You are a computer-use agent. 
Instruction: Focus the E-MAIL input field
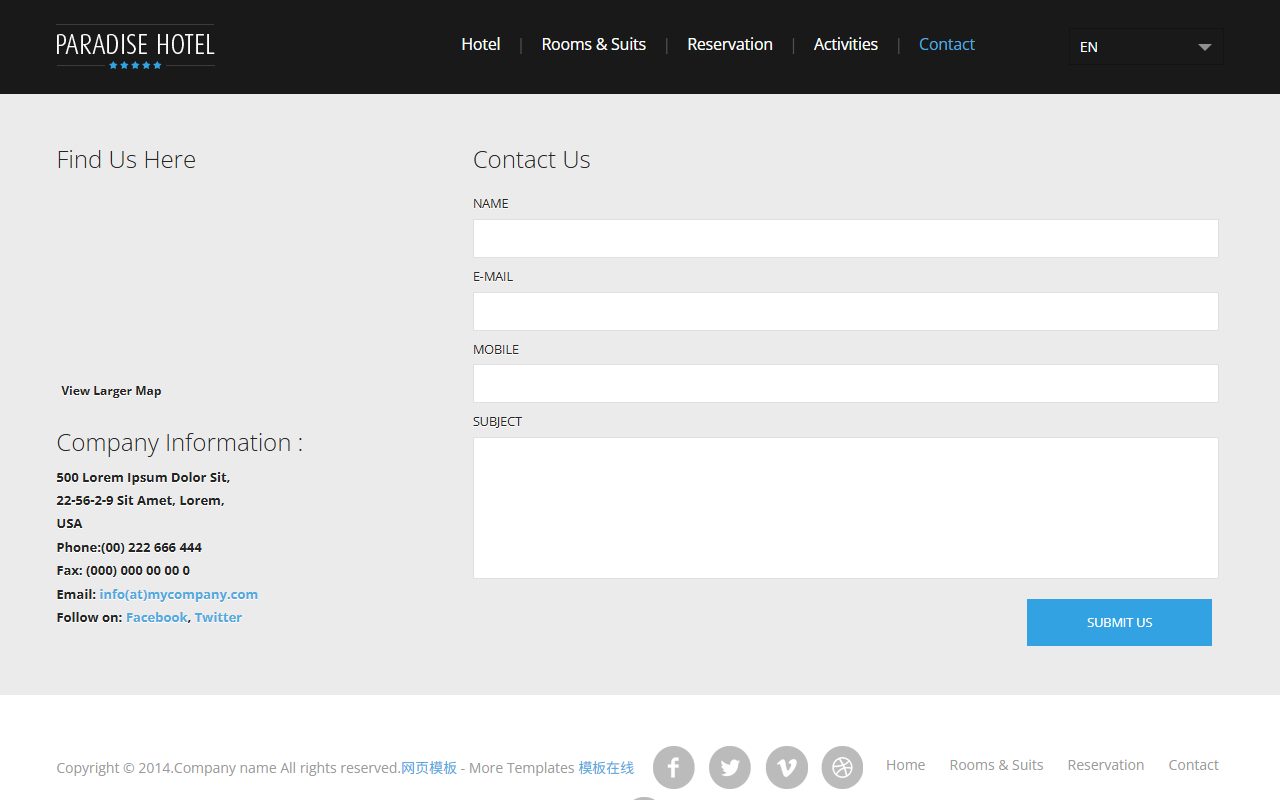tap(846, 311)
